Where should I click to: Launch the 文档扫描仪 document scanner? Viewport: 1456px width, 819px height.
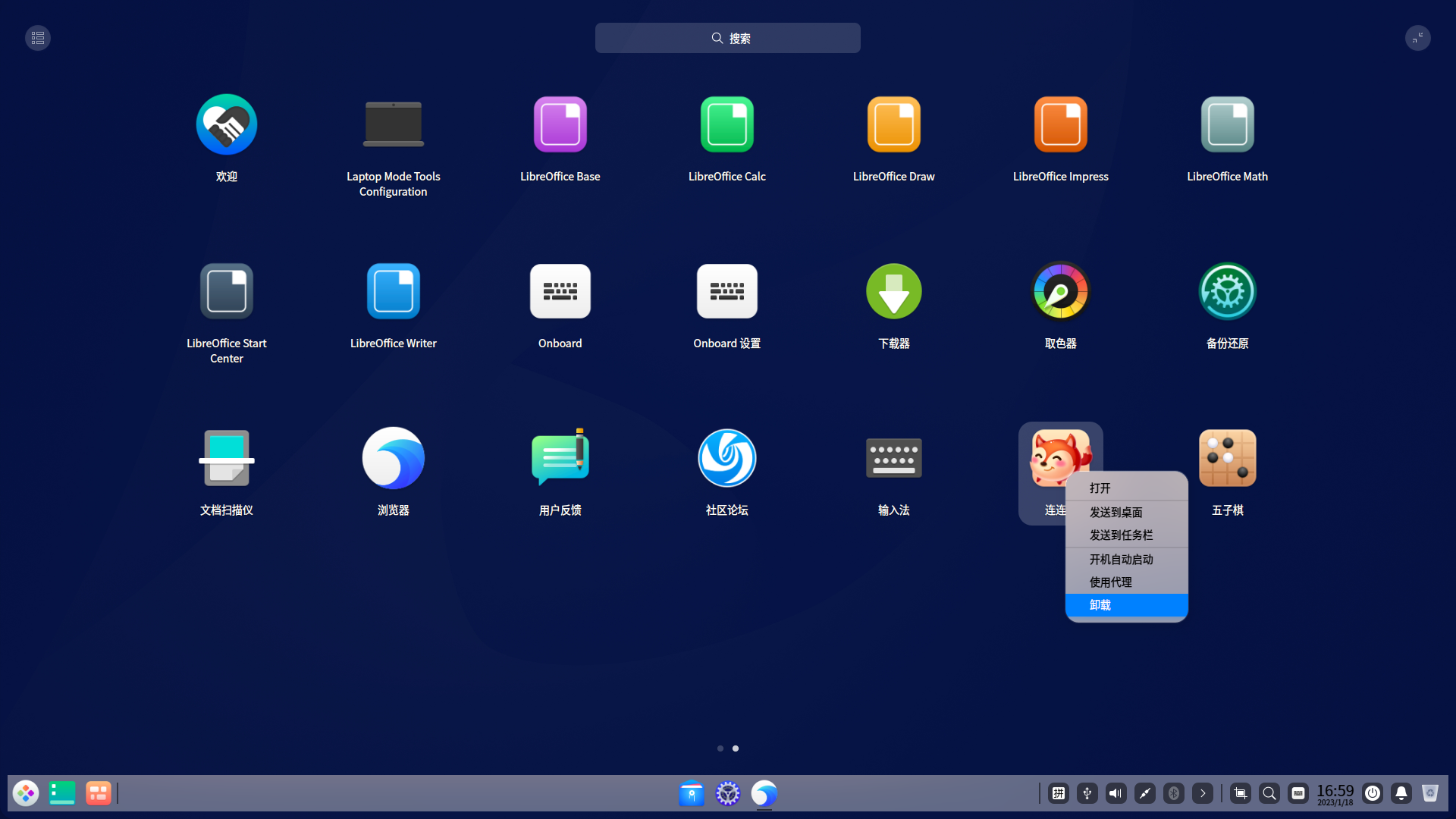tap(226, 459)
